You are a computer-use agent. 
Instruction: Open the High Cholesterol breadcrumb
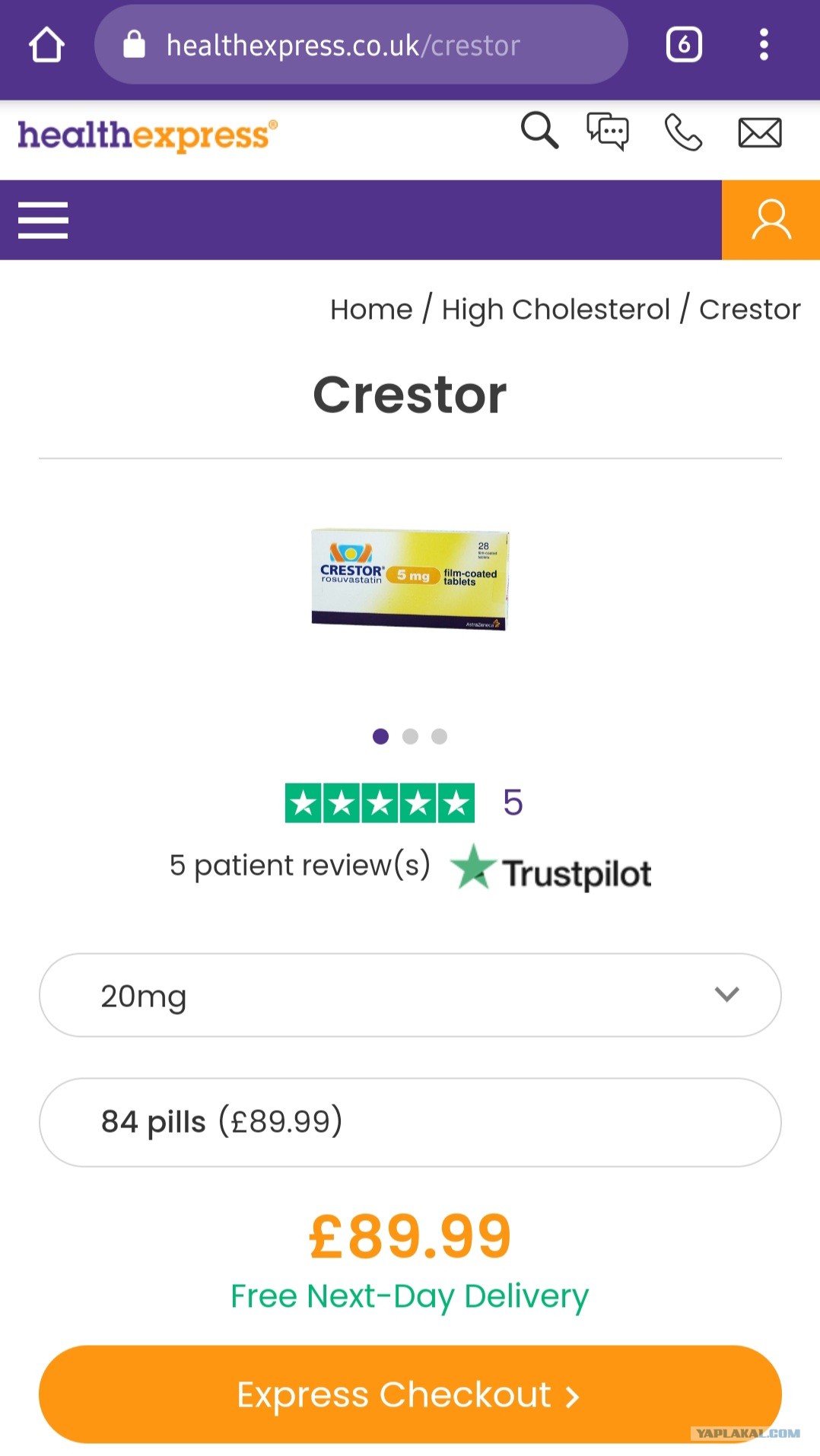pos(555,310)
